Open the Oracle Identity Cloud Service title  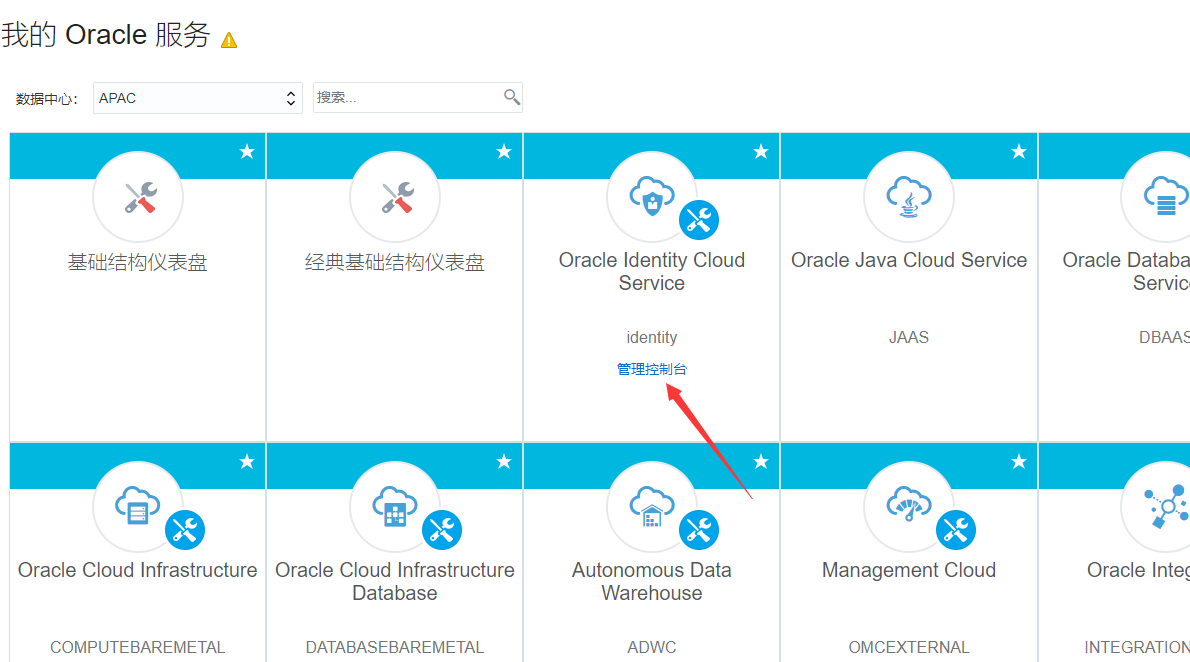point(652,271)
